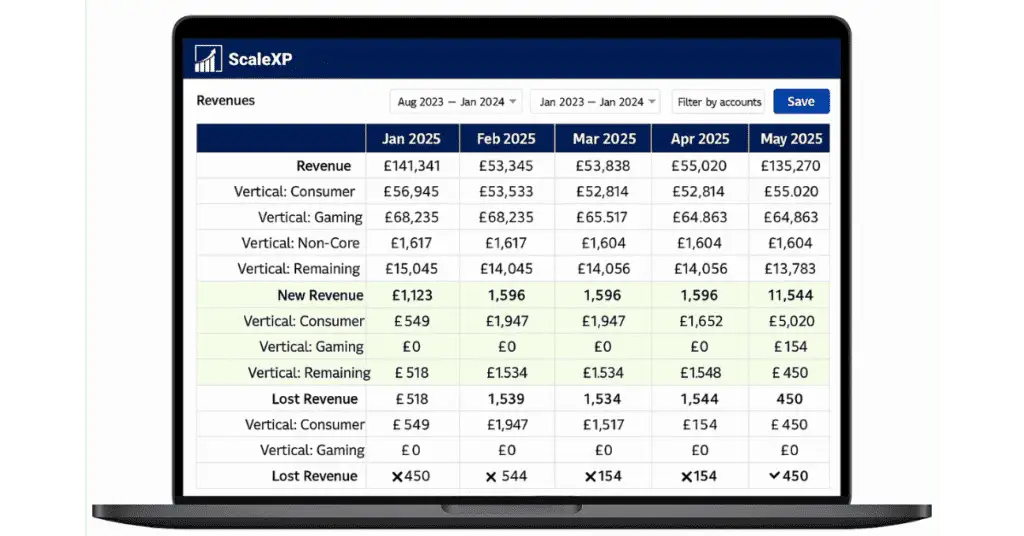Click £1,604 under May 2025
1024x536 pixels.
(790, 243)
